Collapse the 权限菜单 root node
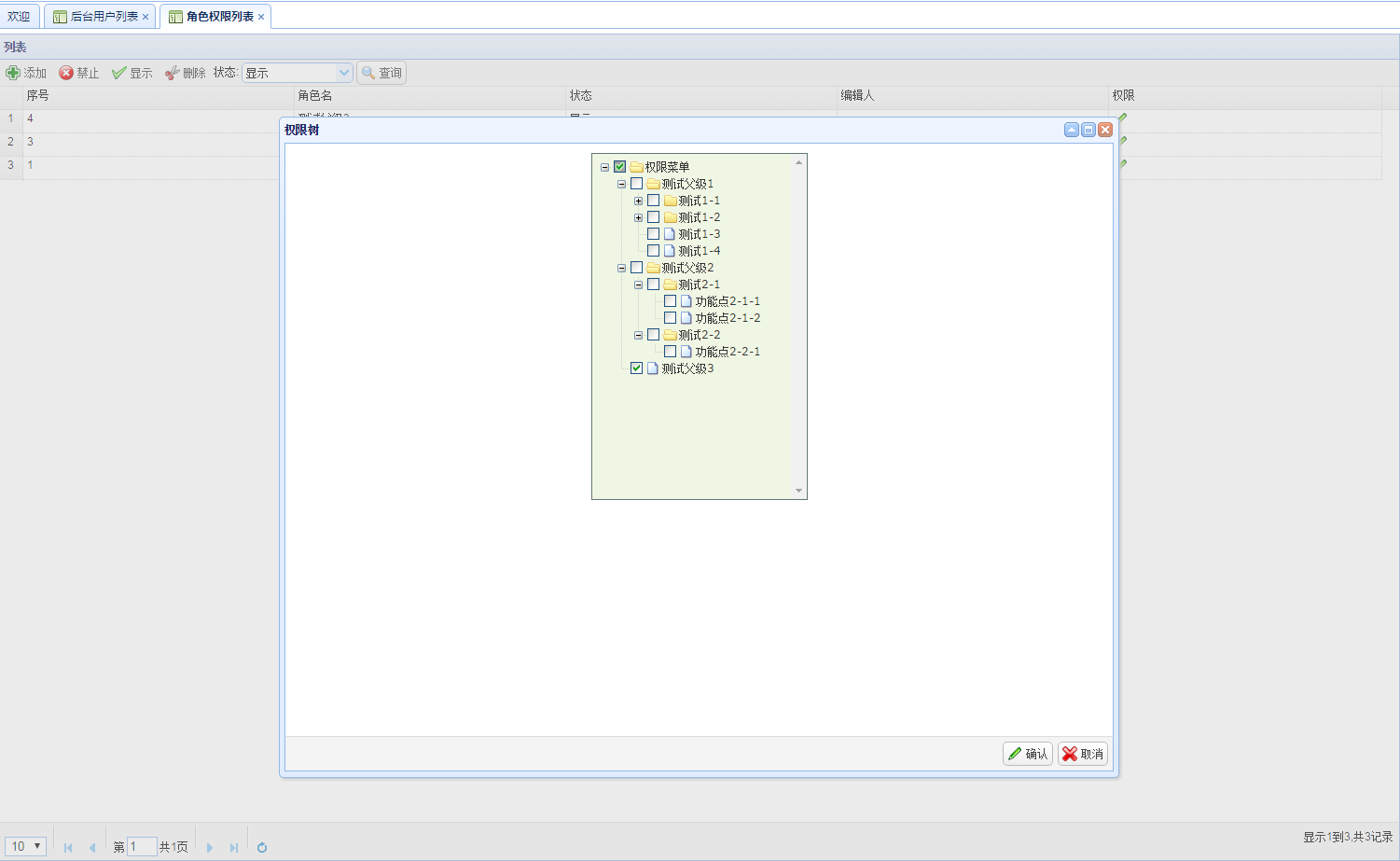The image size is (1400, 861). click(x=604, y=168)
